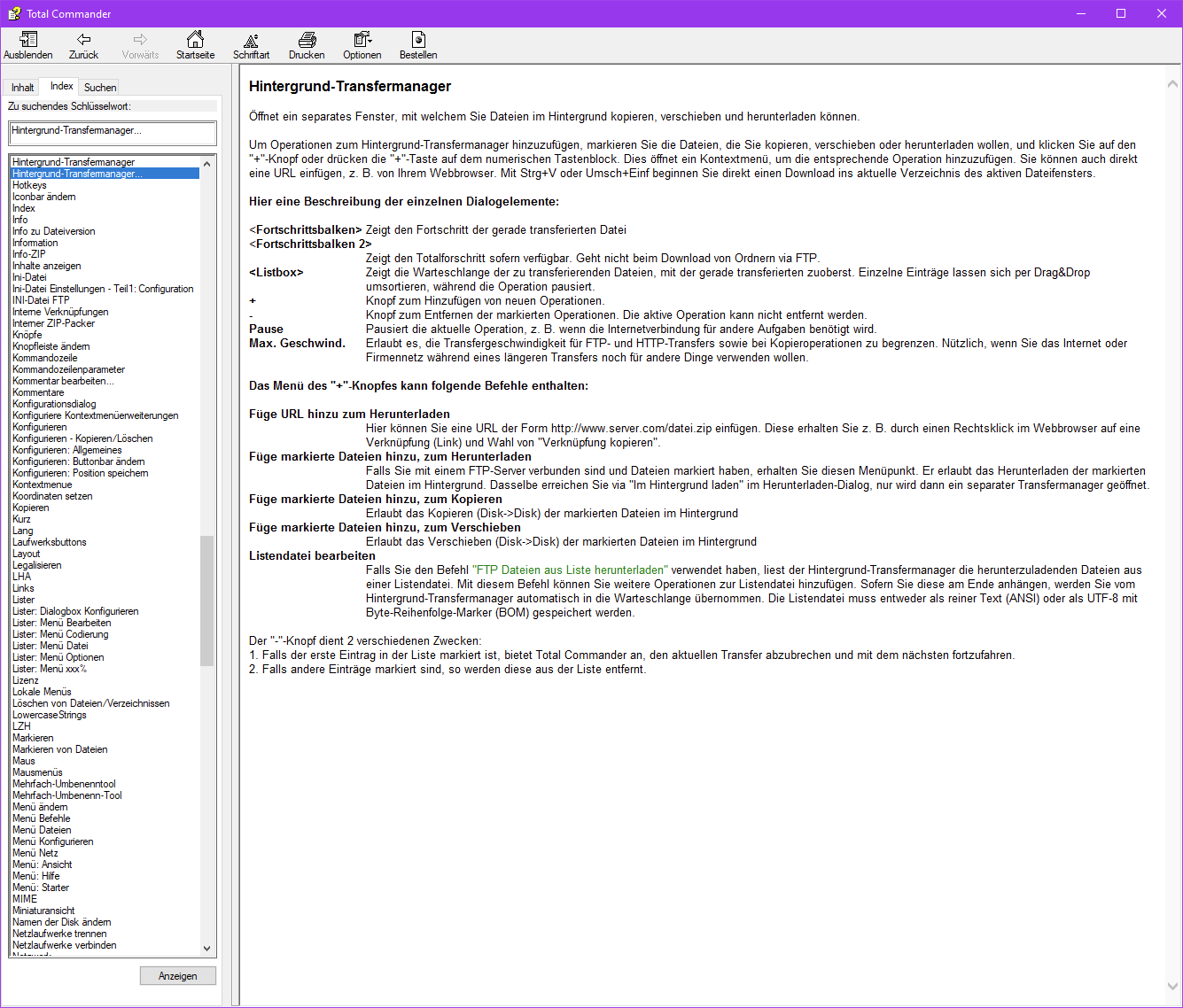Select 'Mausmenüs' index entry
1183x1008 pixels.
coord(37,772)
